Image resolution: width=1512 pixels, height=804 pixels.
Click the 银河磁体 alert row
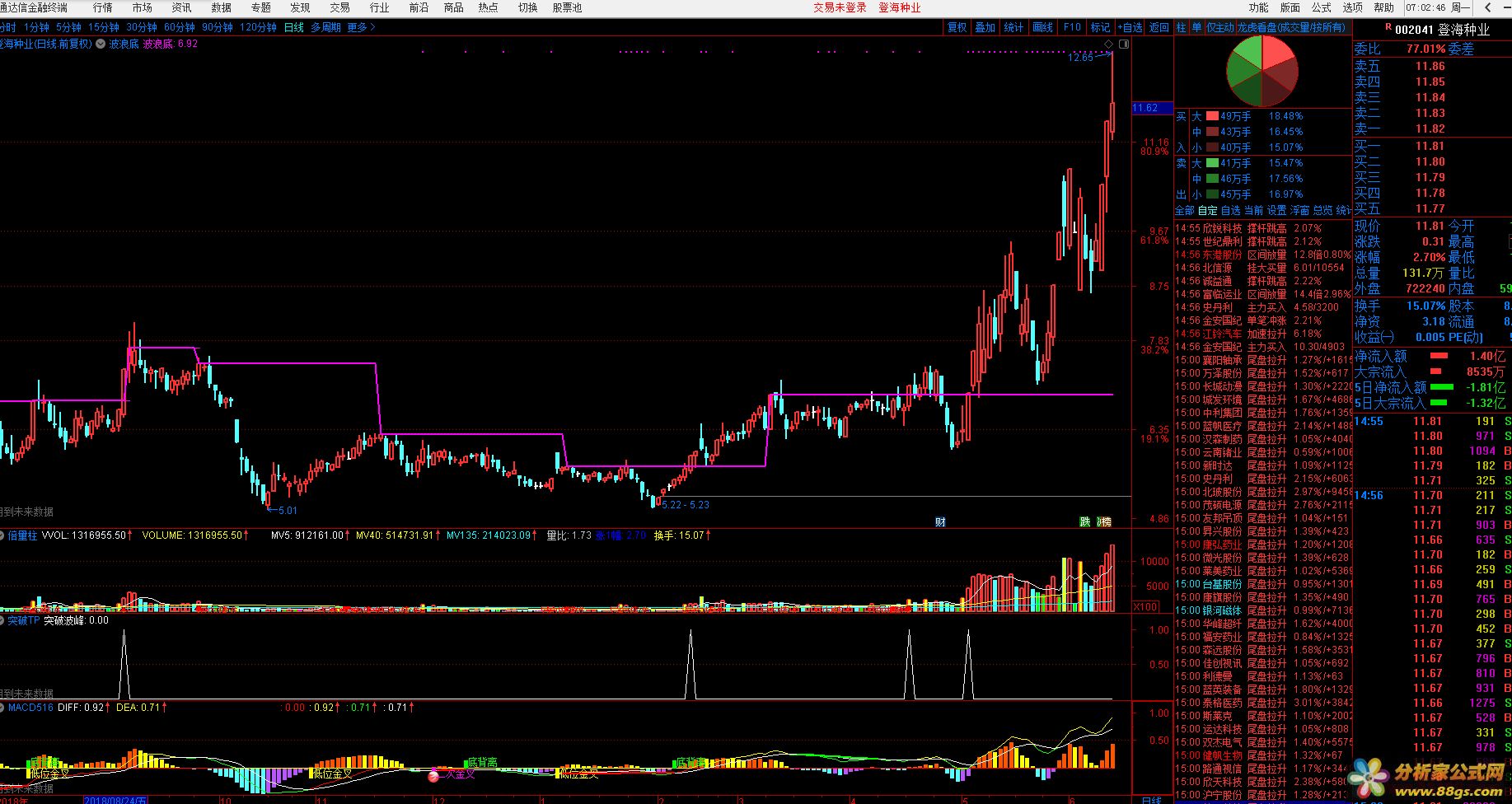(x=1262, y=610)
